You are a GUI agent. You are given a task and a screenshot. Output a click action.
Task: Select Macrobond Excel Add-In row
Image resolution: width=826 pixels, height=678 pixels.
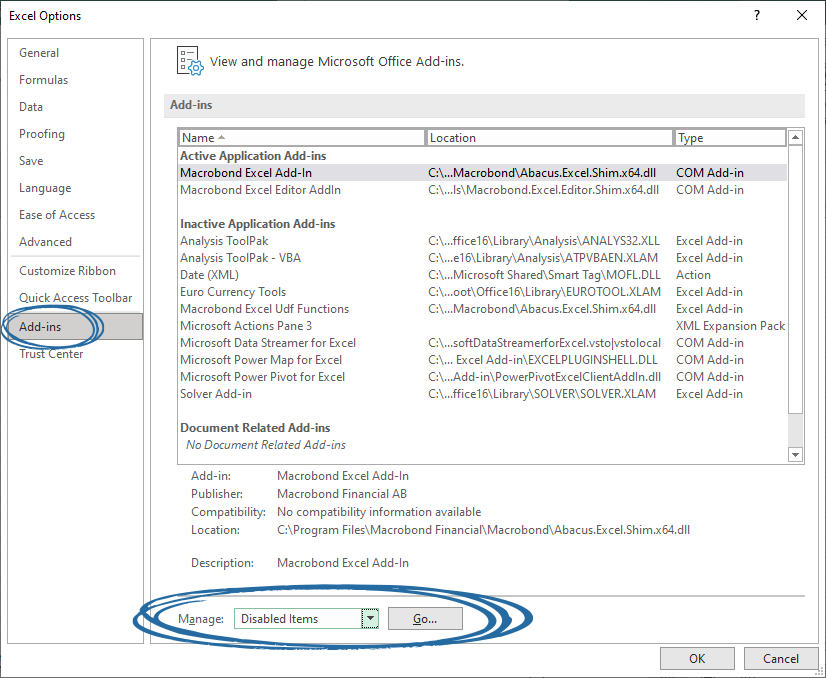coord(483,173)
